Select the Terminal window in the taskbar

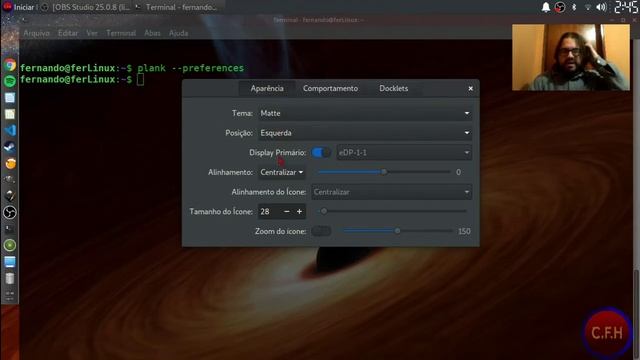coord(177,7)
